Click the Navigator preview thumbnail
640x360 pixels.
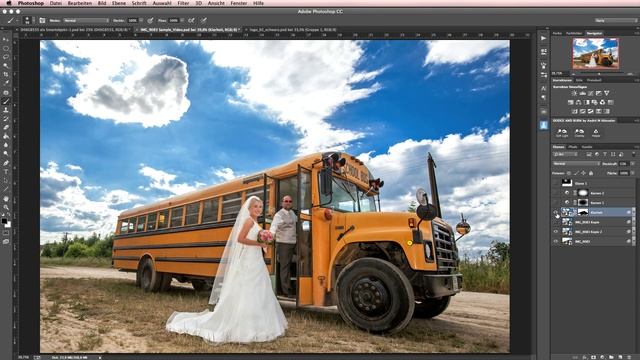(x=596, y=53)
